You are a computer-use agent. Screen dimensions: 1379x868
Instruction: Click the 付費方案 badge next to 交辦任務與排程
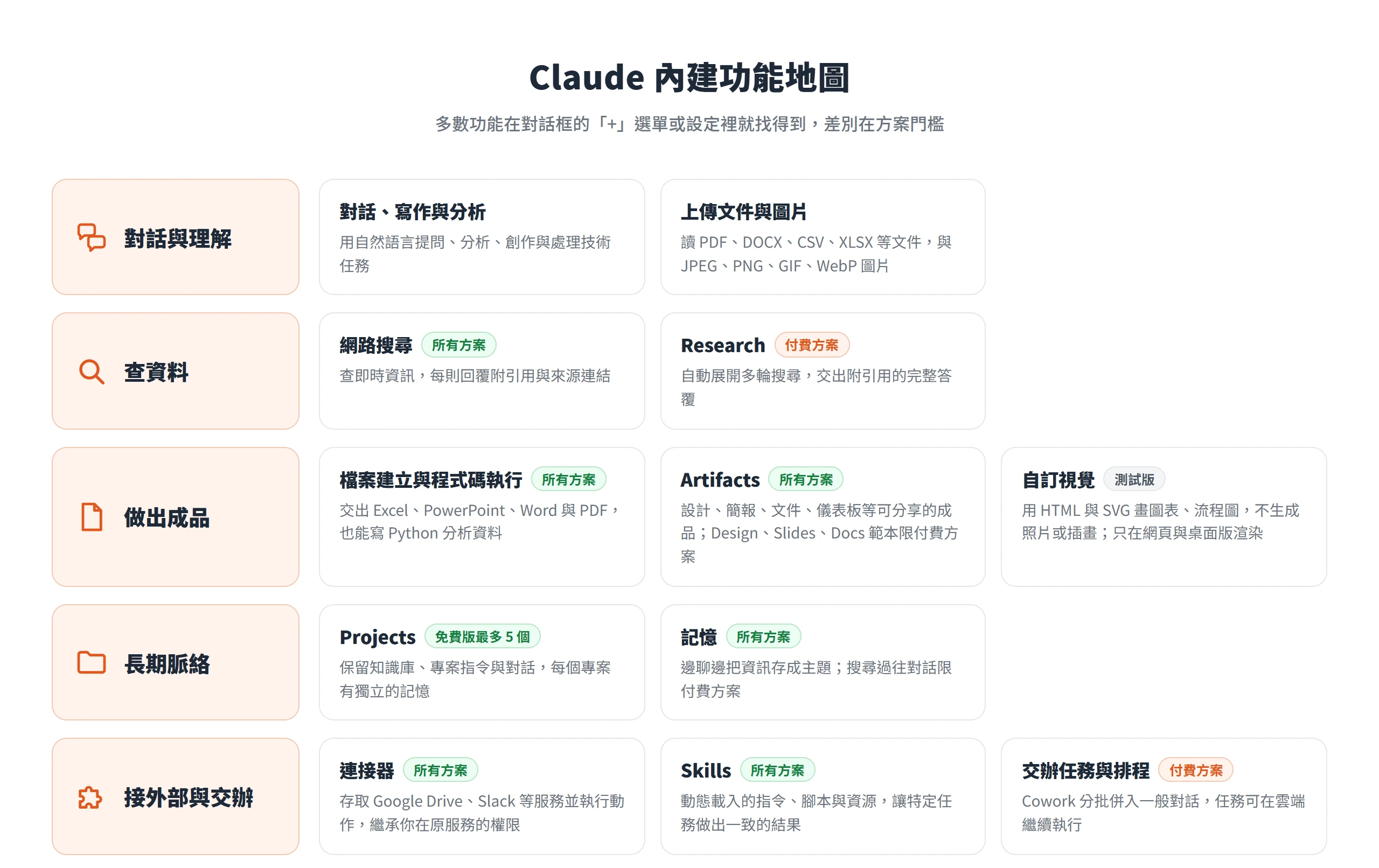point(1196,771)
